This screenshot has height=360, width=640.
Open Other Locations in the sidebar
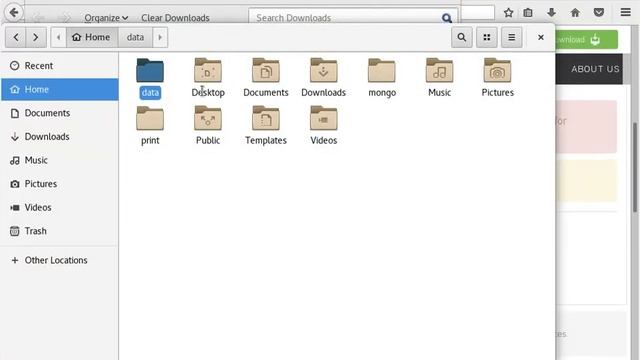pos(60,260)
